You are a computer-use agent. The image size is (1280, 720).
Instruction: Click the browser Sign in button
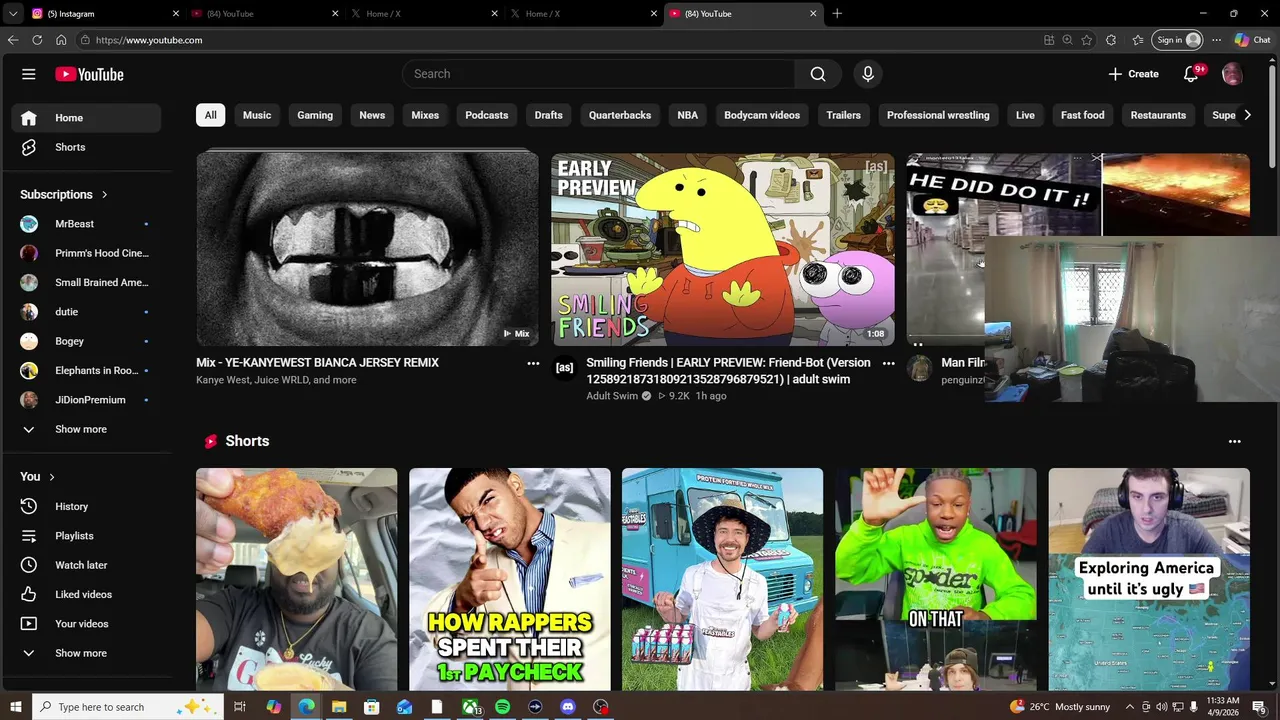[x=1178, y=40]
